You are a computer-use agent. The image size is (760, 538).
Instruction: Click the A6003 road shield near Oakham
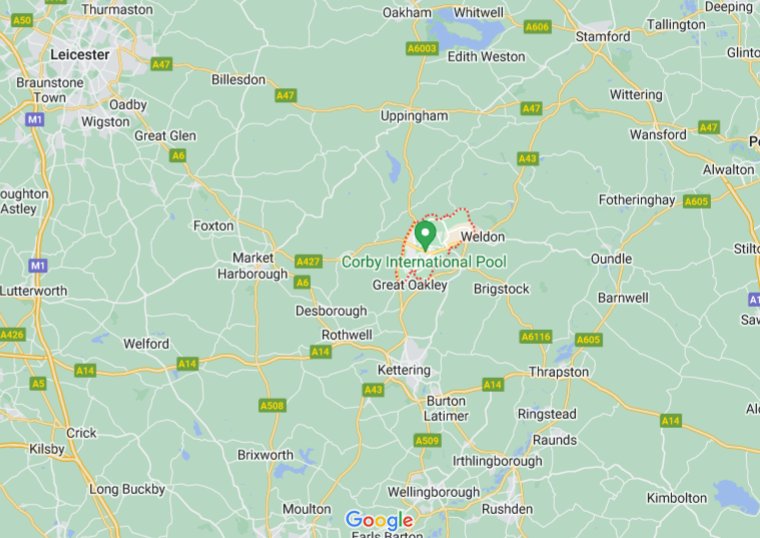[x=422, y=48]
